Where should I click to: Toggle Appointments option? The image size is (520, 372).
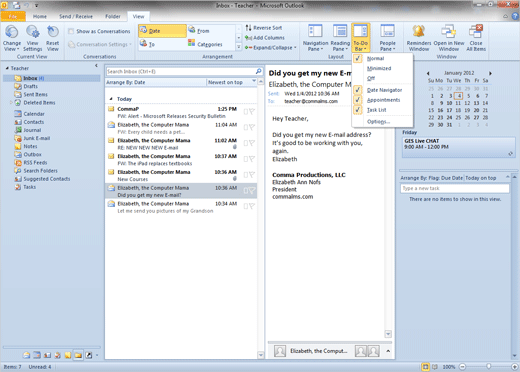tap(383, 100)
